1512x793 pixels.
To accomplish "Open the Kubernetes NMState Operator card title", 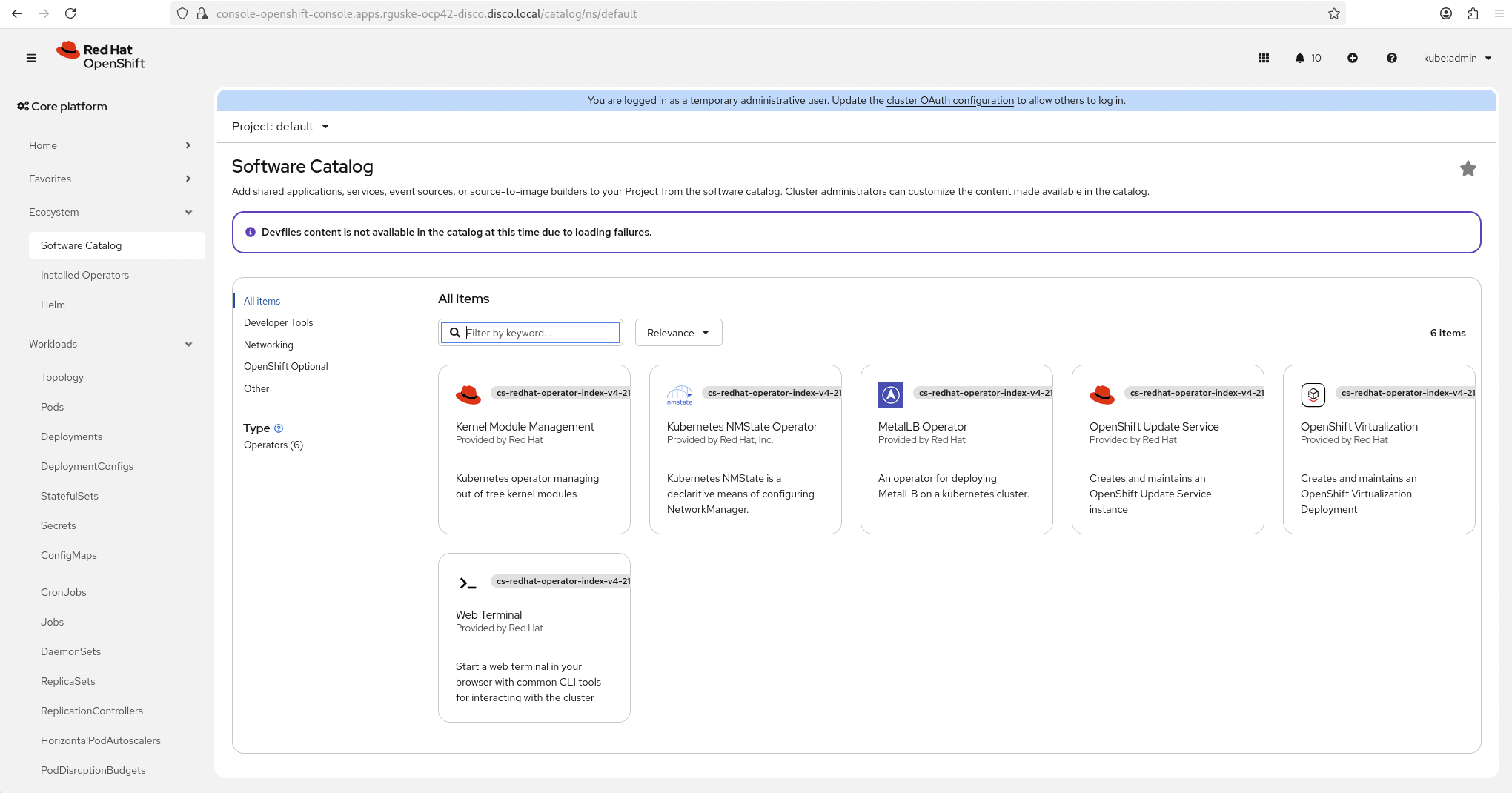I will [x=742, y=427].
